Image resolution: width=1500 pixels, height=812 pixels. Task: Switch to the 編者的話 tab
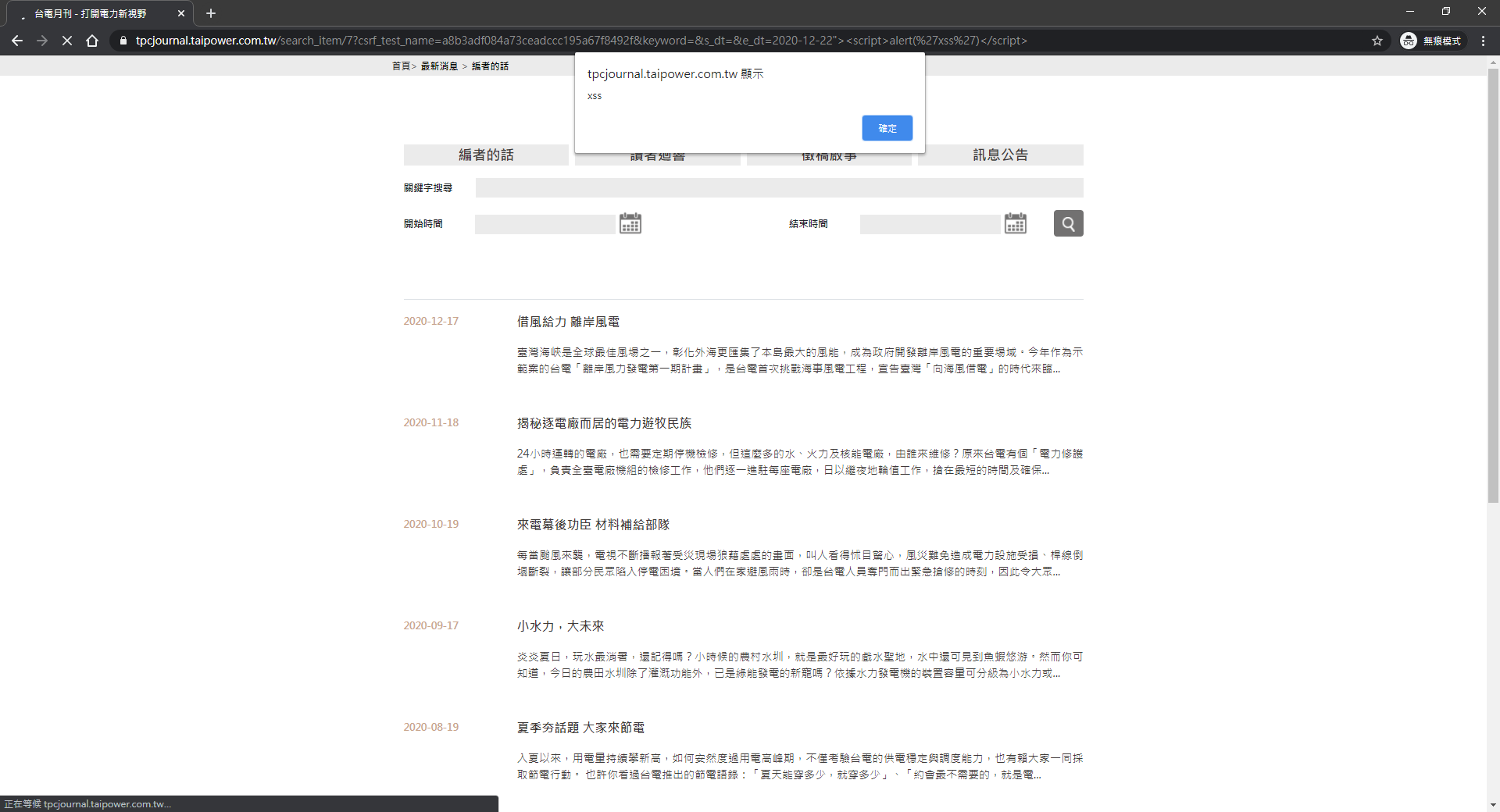(x=486, y=155)
